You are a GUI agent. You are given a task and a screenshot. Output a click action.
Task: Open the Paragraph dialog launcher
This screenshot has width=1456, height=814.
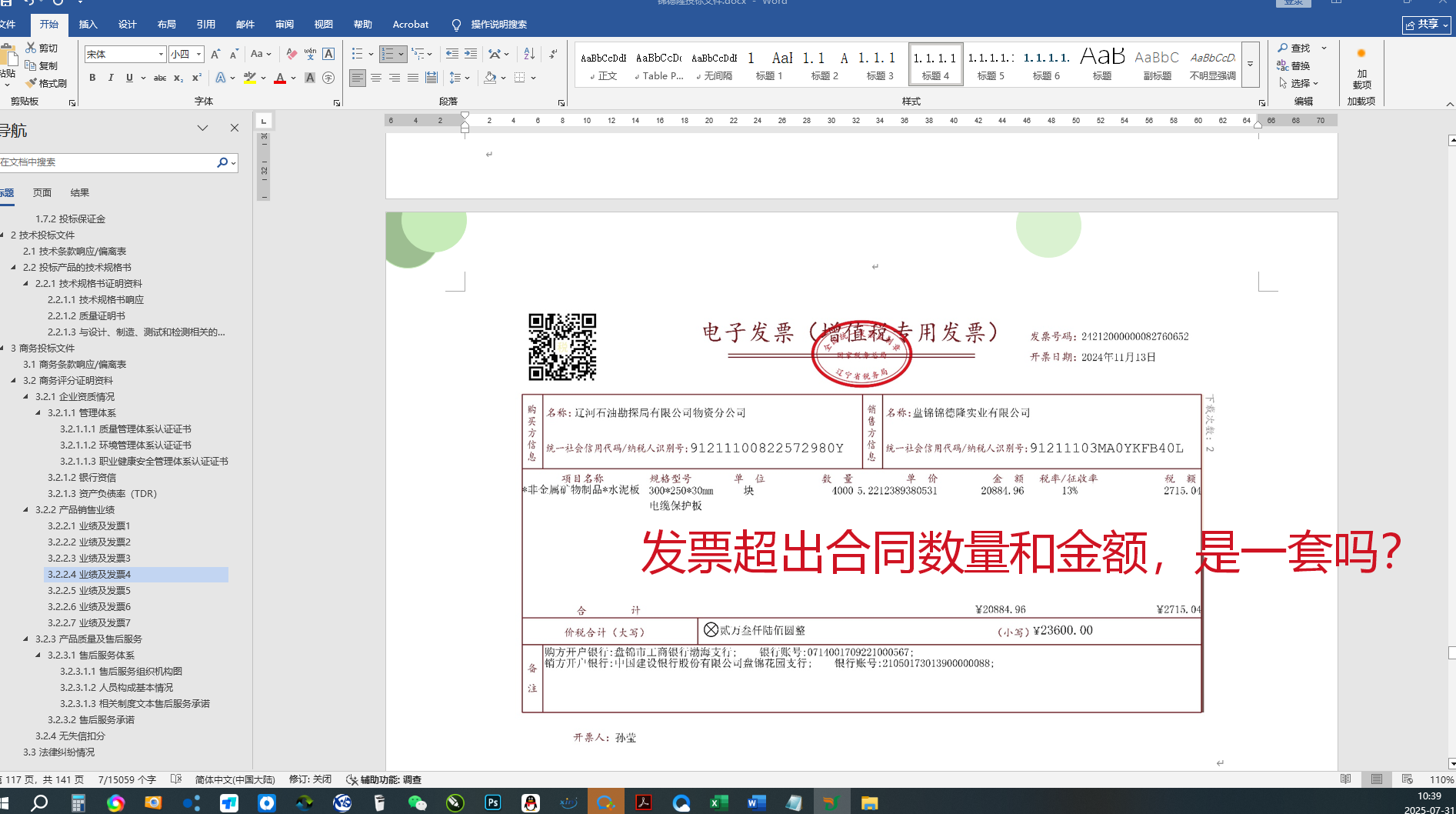click(561, 102)
